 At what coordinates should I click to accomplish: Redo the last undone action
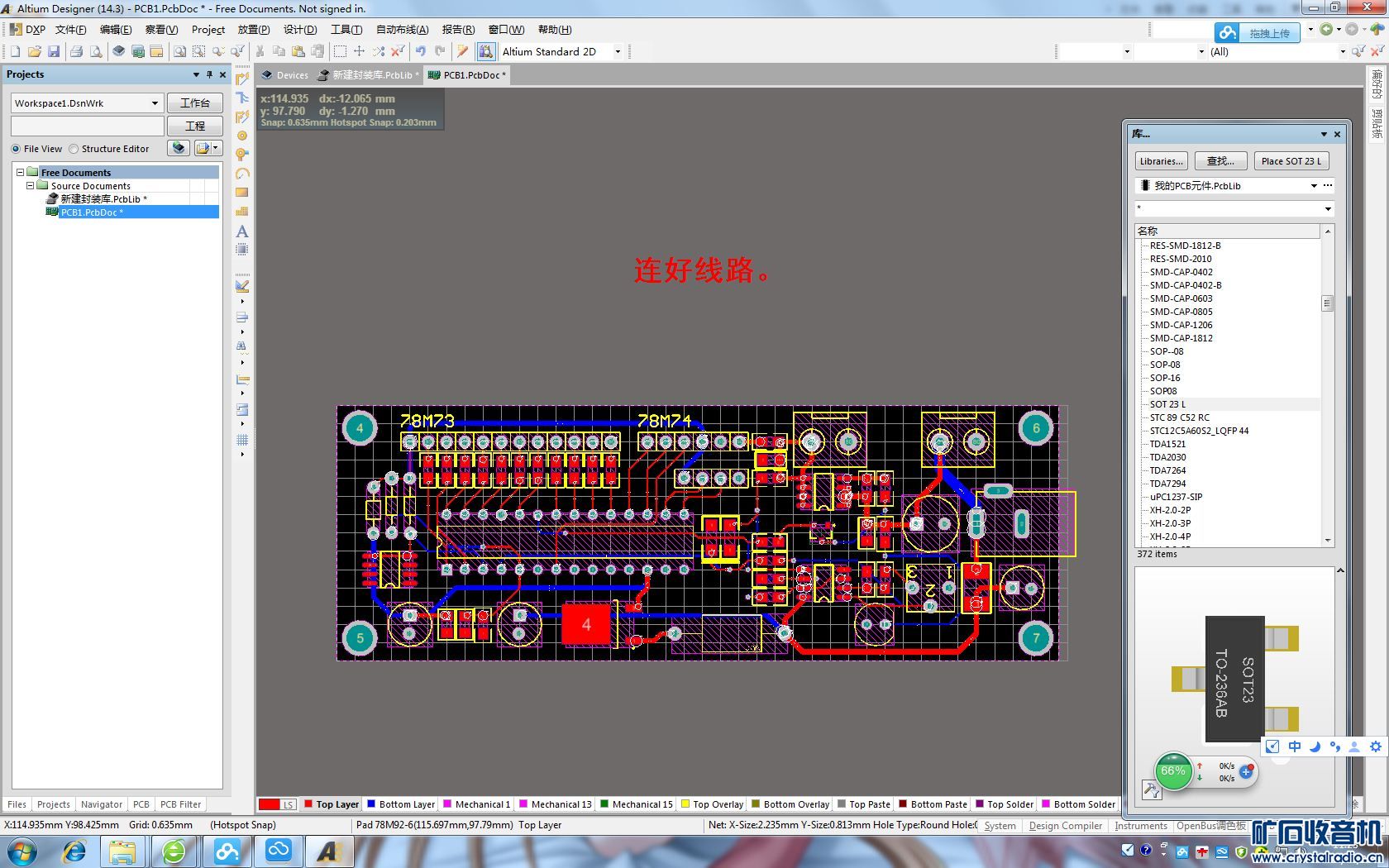[x=440, y=51]
